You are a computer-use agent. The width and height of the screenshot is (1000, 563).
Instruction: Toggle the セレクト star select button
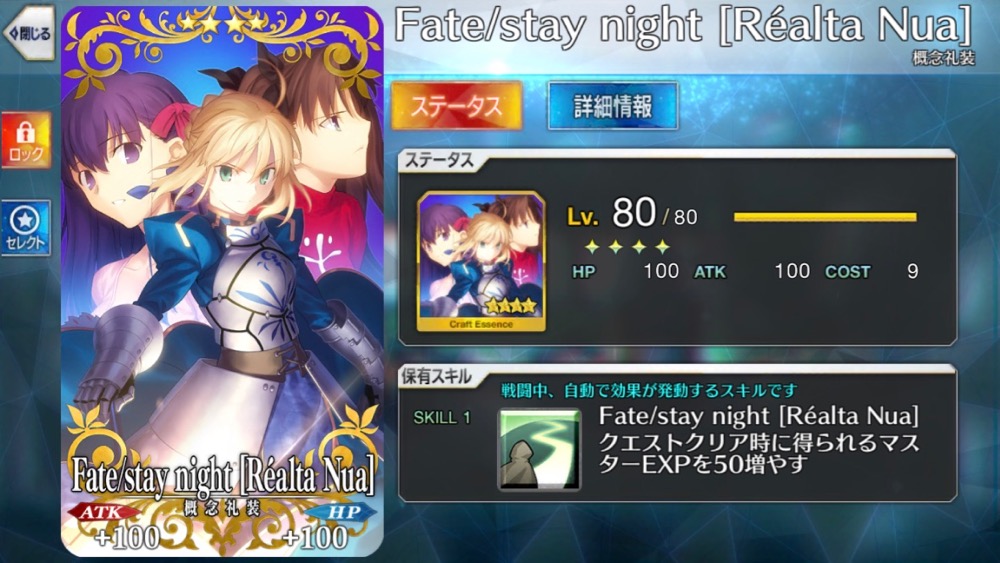point(26,228)
